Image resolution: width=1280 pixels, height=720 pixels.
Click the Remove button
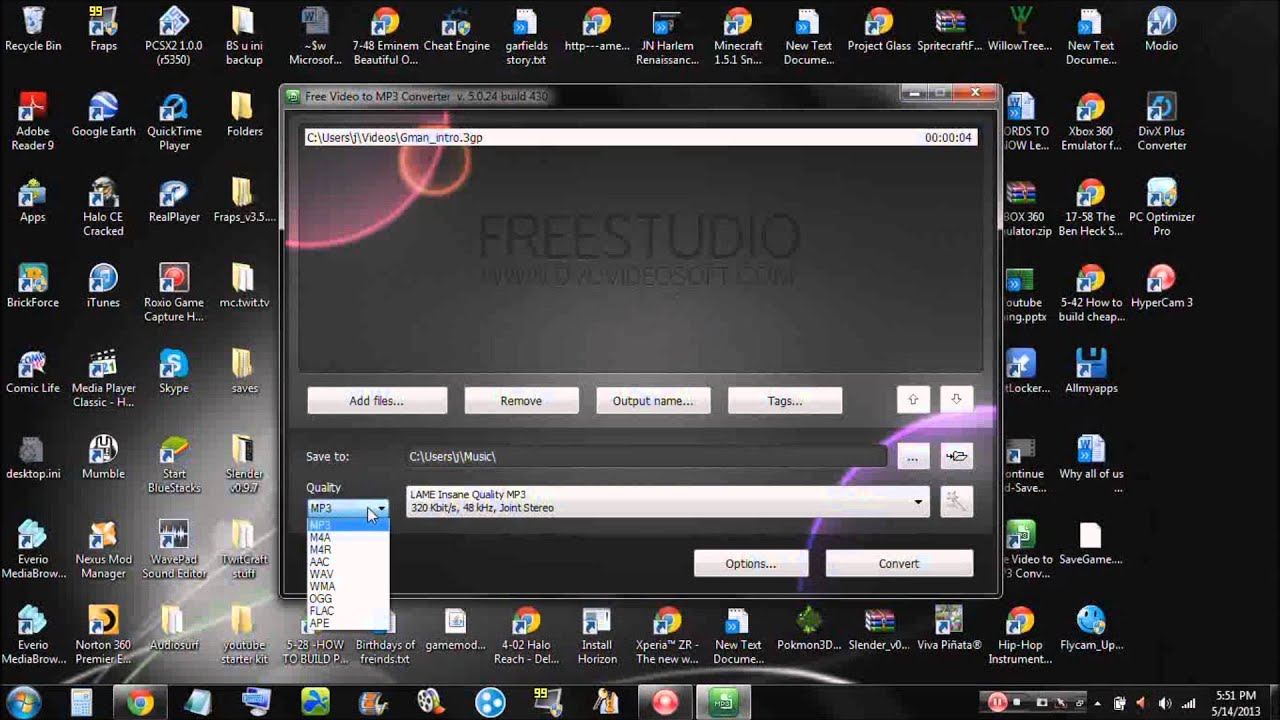(521, 401)
